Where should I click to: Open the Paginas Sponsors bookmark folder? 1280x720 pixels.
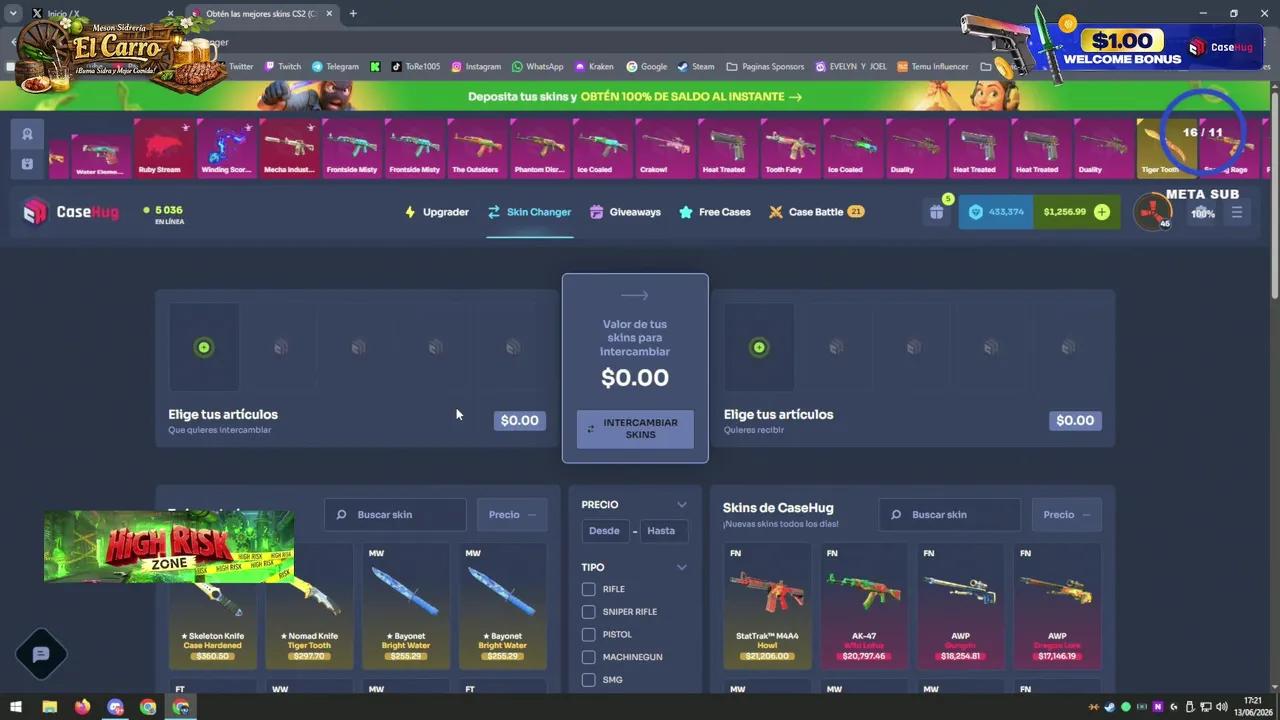coord(765,67)
